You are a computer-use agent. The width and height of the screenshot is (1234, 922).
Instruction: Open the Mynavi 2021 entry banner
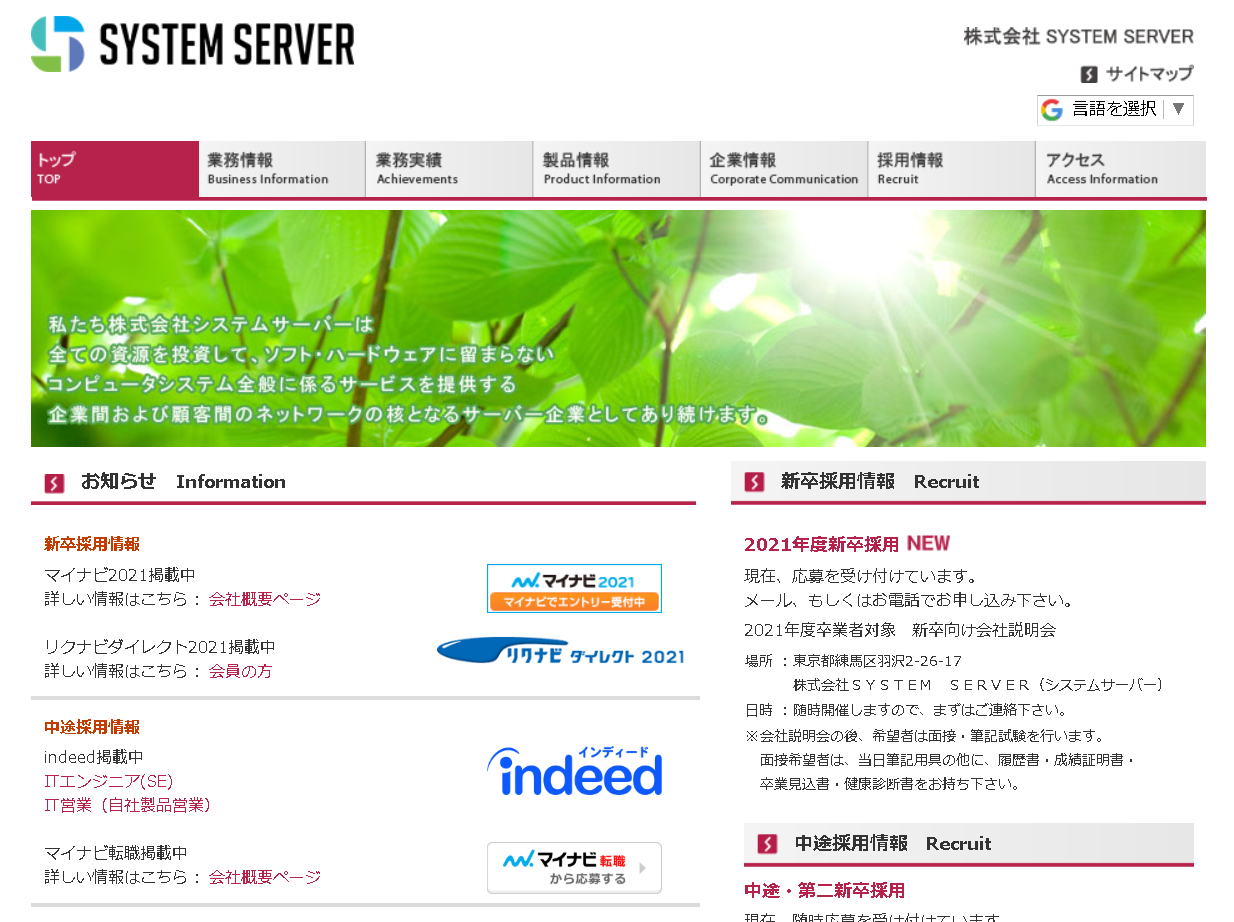point(574,588)
